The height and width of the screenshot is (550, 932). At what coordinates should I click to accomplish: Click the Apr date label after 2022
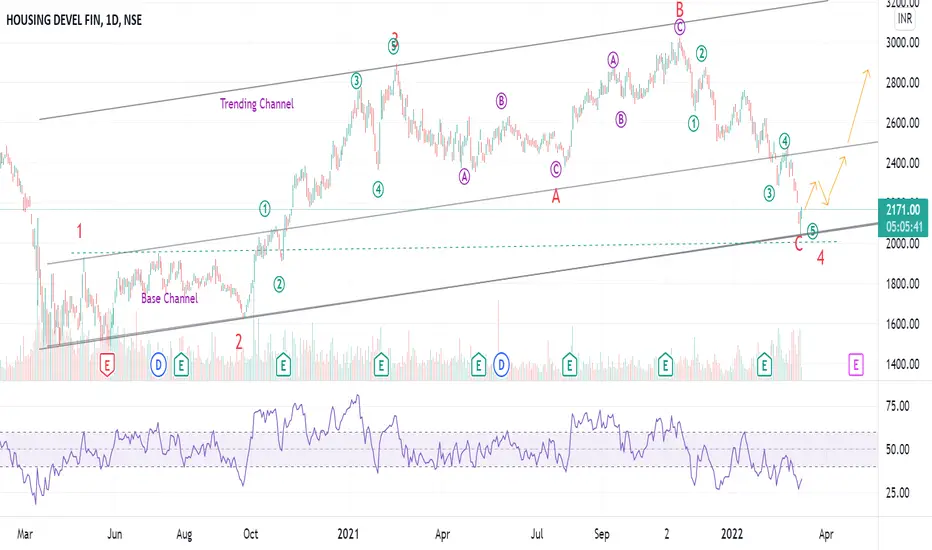click(x=826, y=535)
